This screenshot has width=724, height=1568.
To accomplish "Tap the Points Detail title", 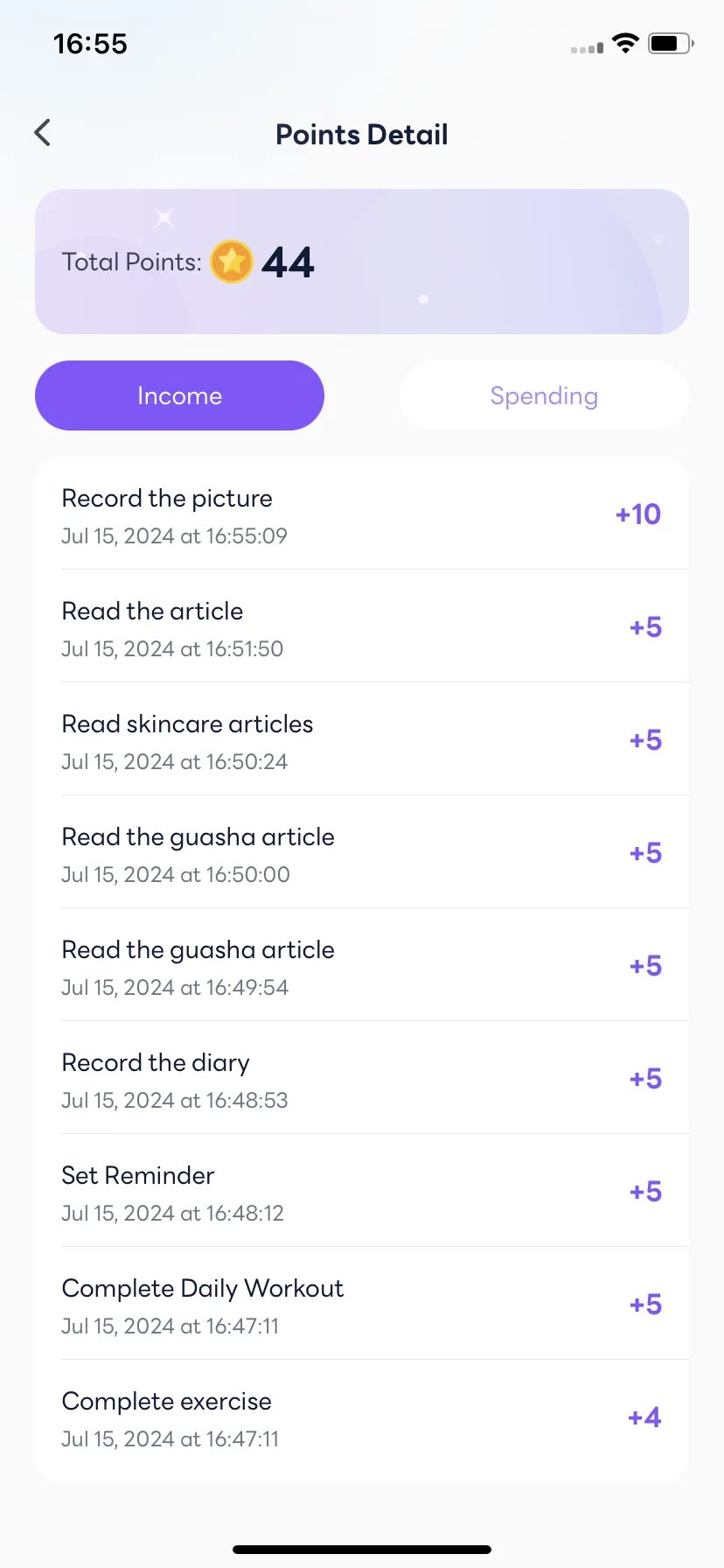I will point(362,135).
